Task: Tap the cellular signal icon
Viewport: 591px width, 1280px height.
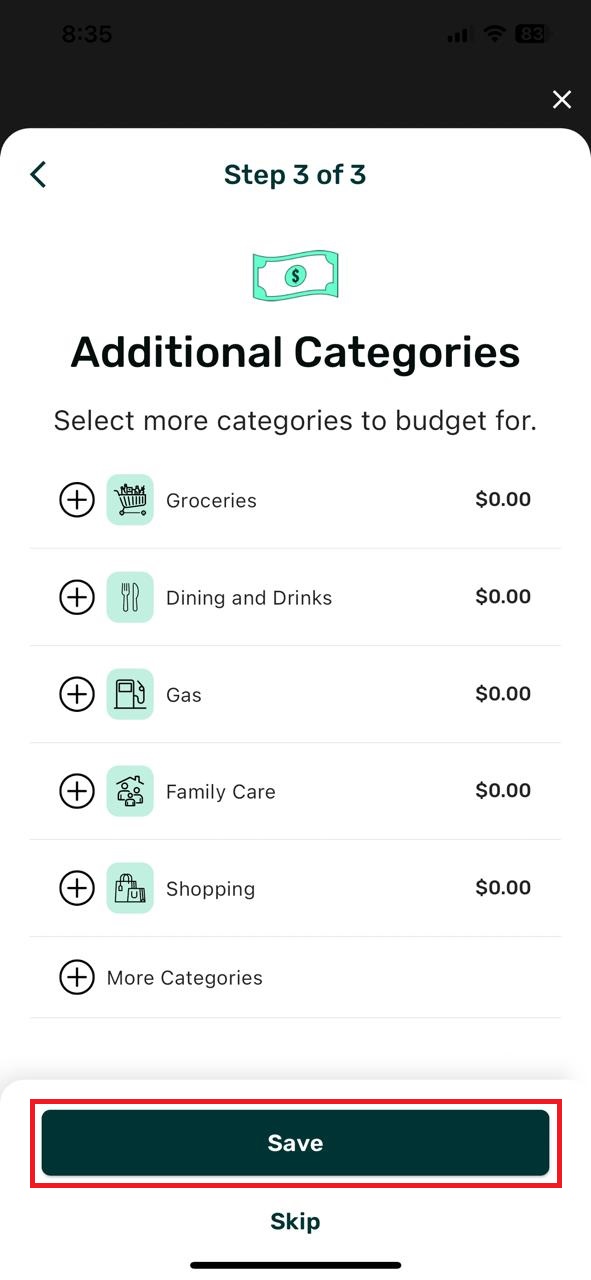Action: coord(456,34)
